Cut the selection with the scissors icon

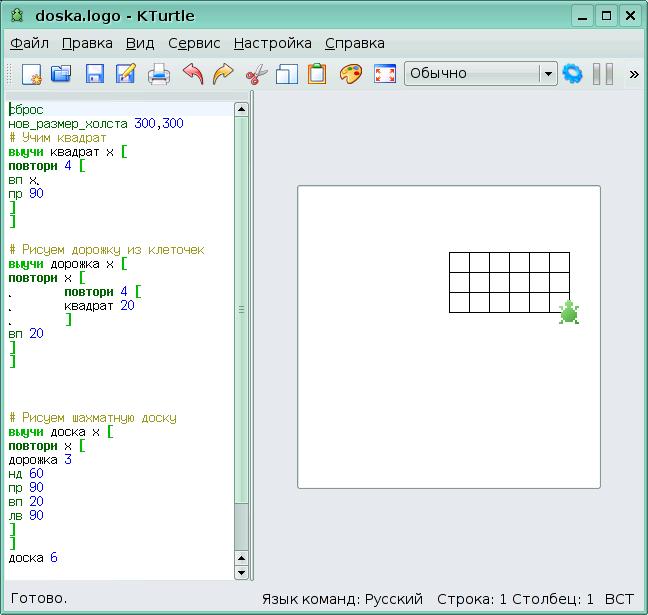[256, 74]
